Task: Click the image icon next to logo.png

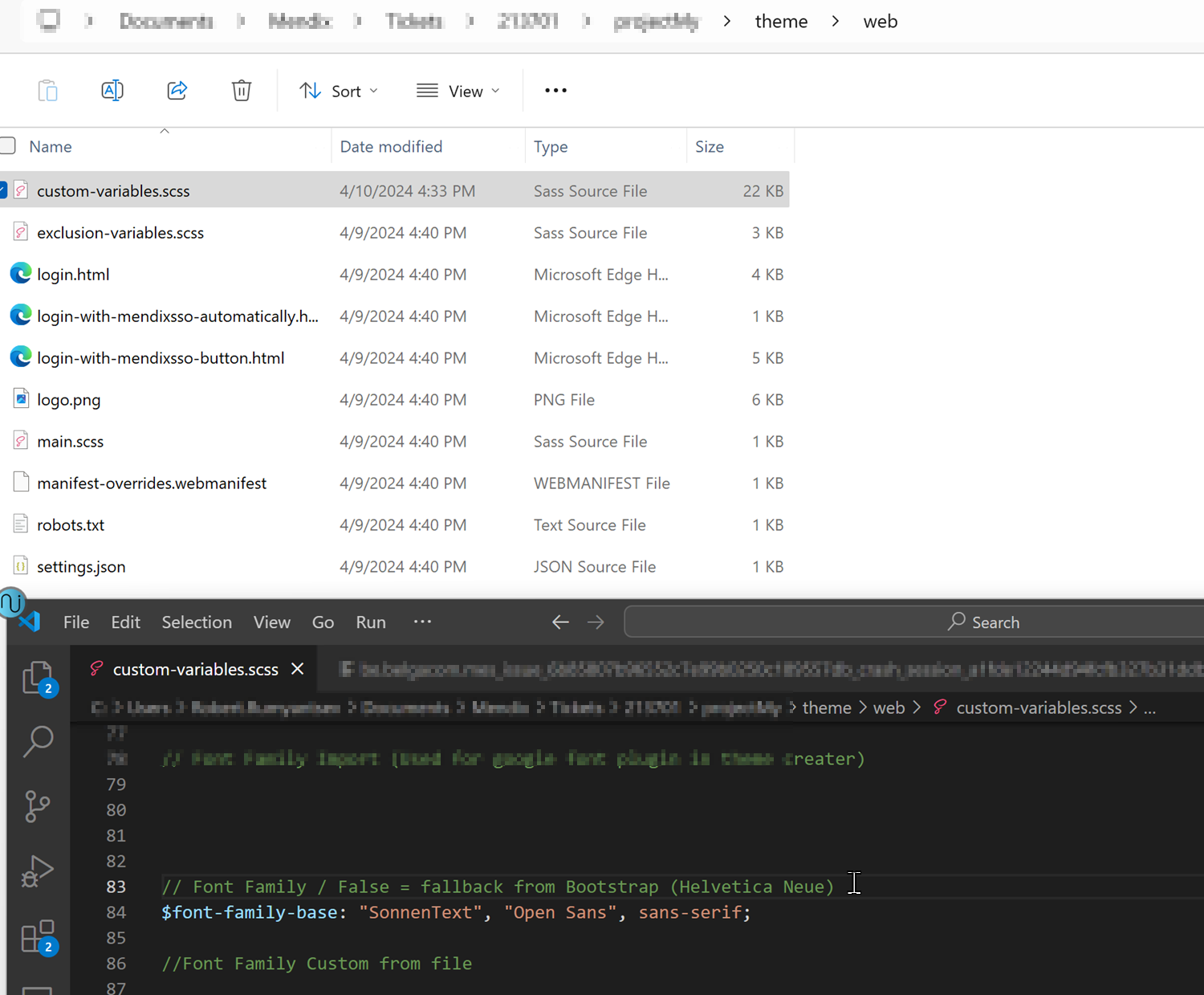Action: point(21,399)
